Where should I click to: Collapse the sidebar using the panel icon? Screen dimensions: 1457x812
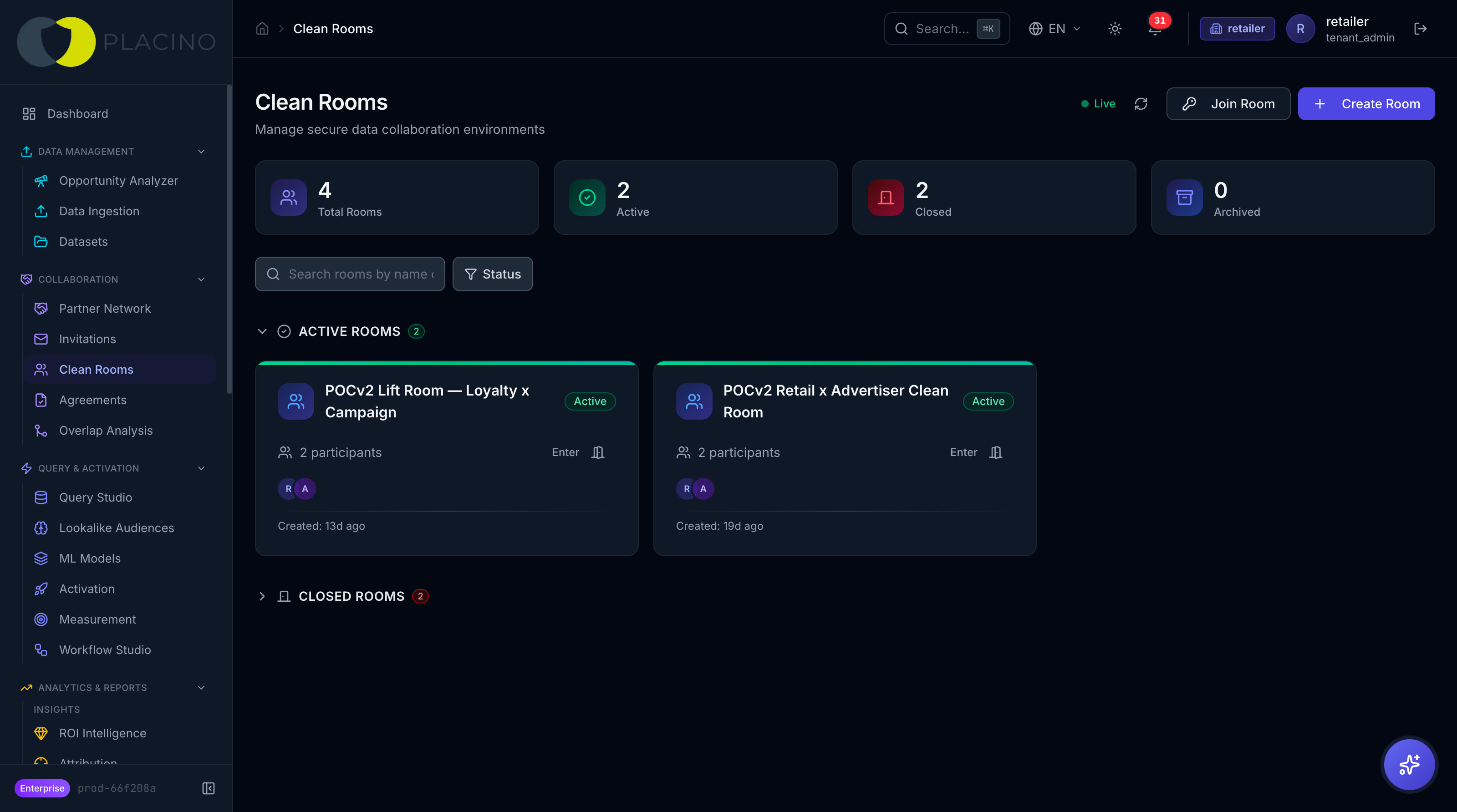[x=208, y=788]
